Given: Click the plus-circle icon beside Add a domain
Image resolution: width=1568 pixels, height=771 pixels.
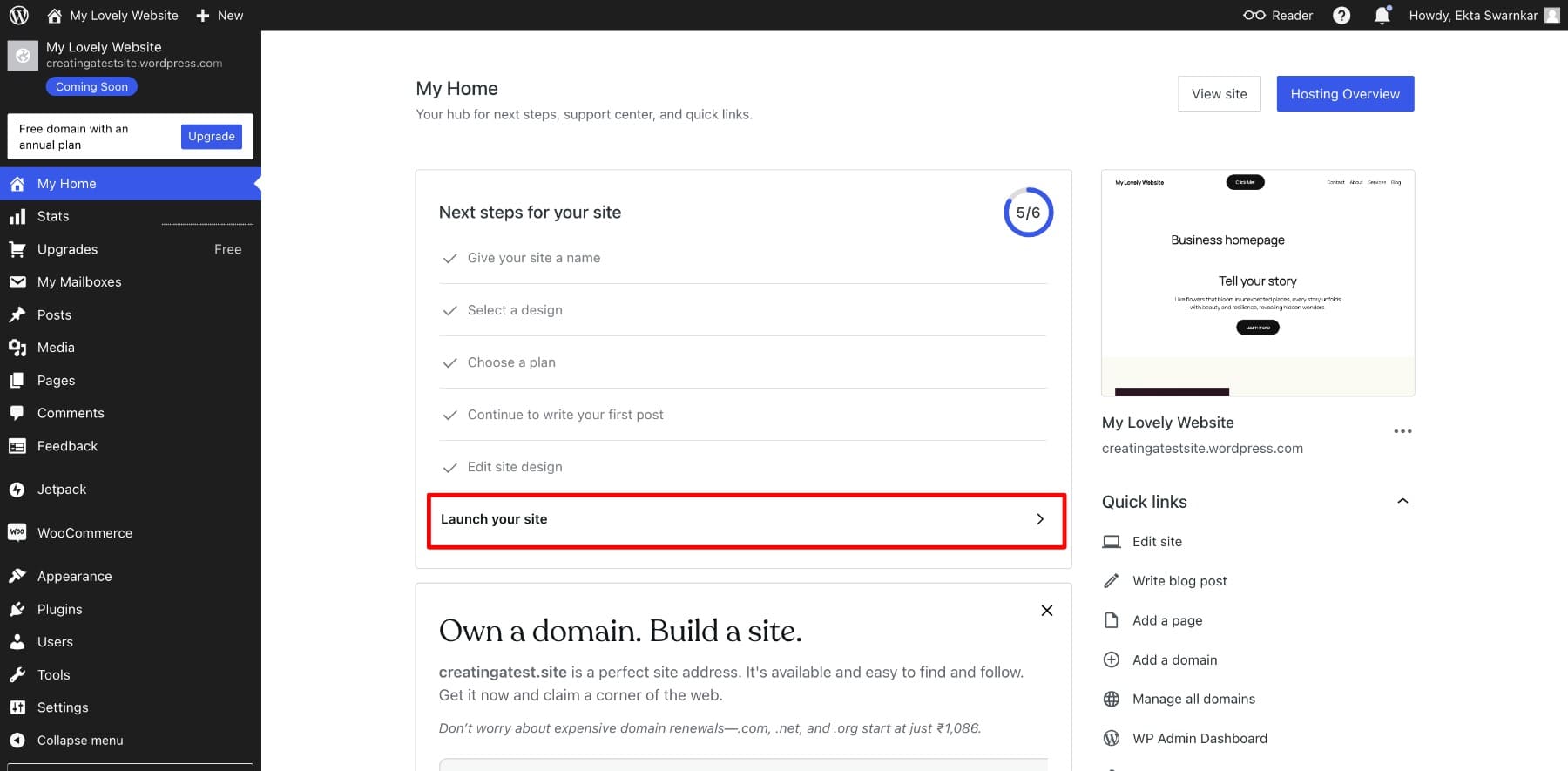Looking at the screenshot, I should pos(1112,659).
